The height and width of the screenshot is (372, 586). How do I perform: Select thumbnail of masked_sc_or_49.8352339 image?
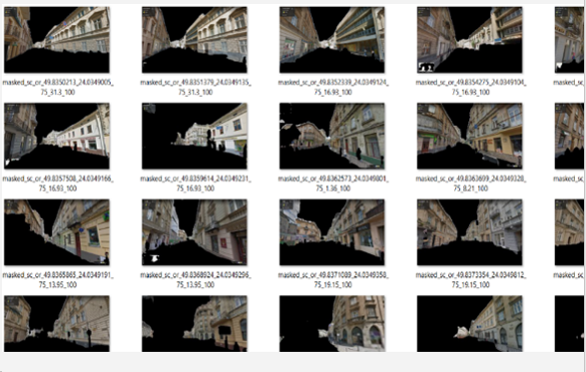[332, 40]
